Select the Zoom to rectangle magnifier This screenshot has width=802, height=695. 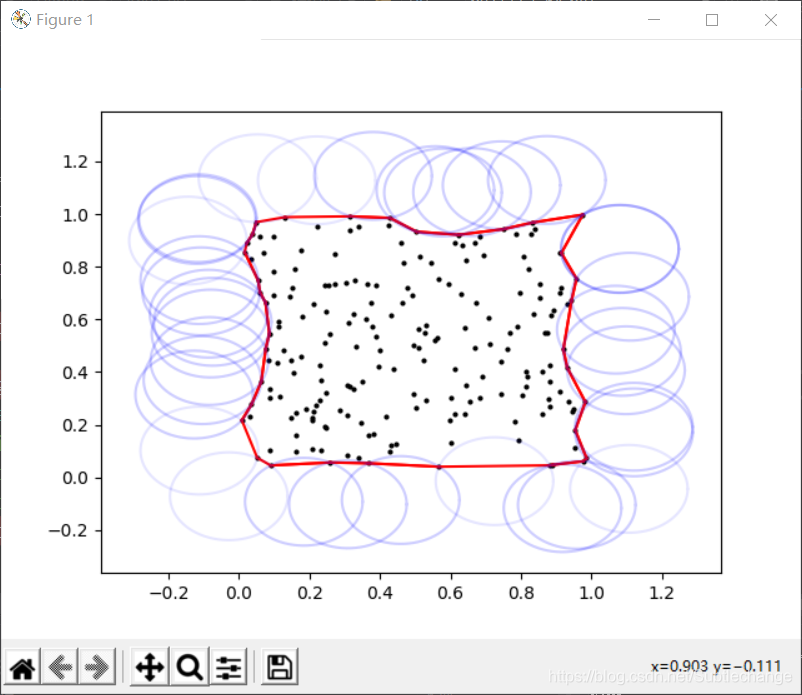190,667
